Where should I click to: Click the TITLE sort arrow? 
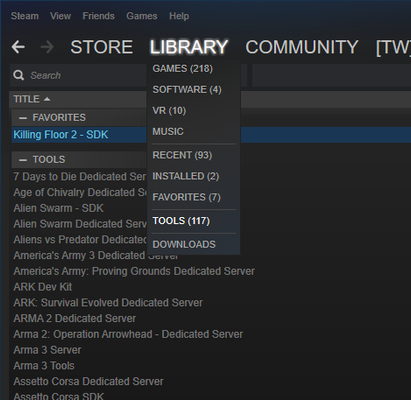pos(47,99)
